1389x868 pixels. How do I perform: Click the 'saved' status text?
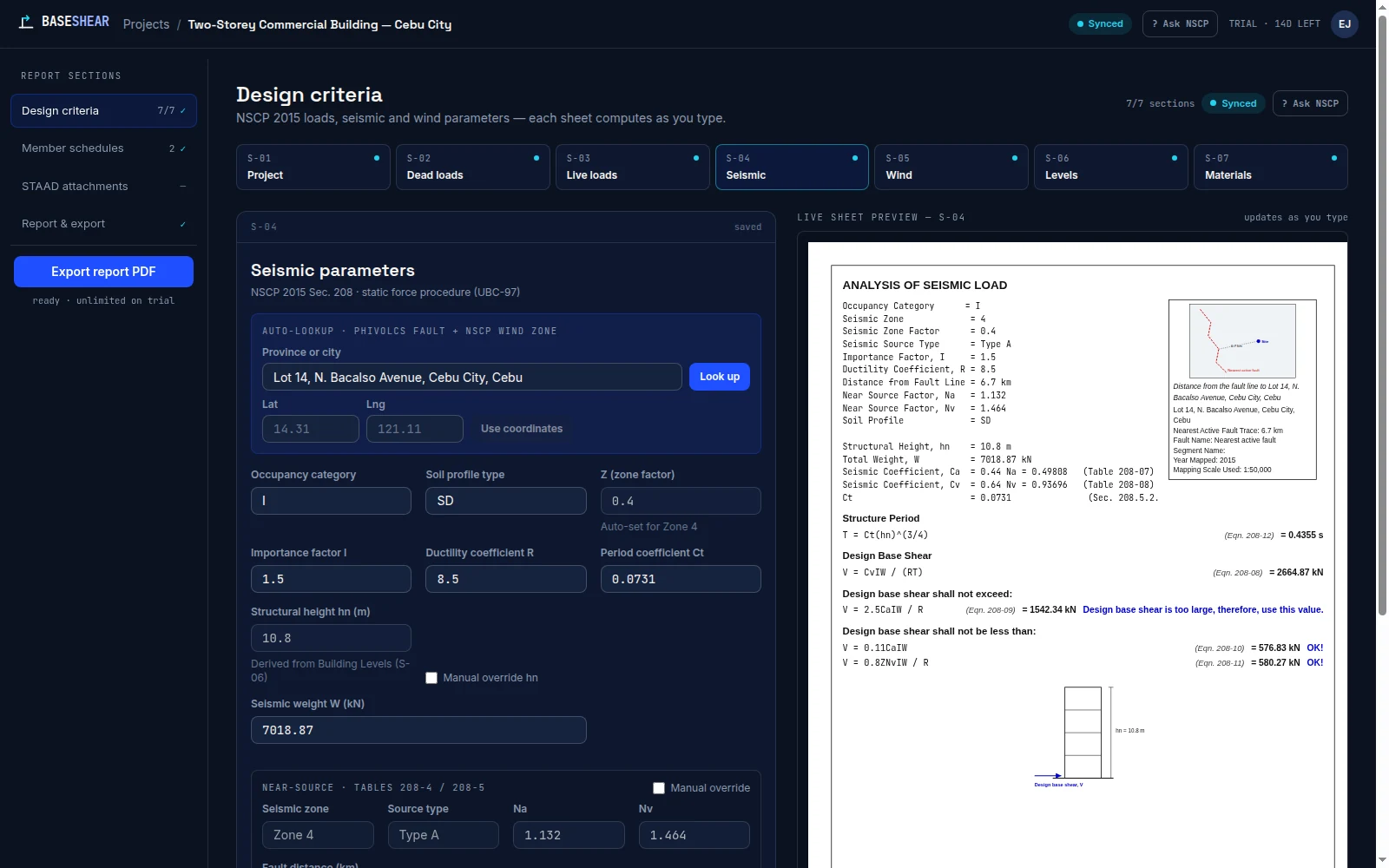tap(747, 227)
